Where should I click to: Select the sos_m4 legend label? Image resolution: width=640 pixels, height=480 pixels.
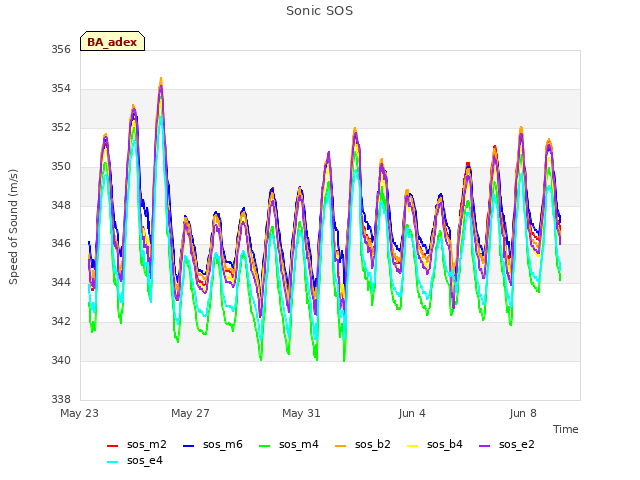(x=299, y=444)
